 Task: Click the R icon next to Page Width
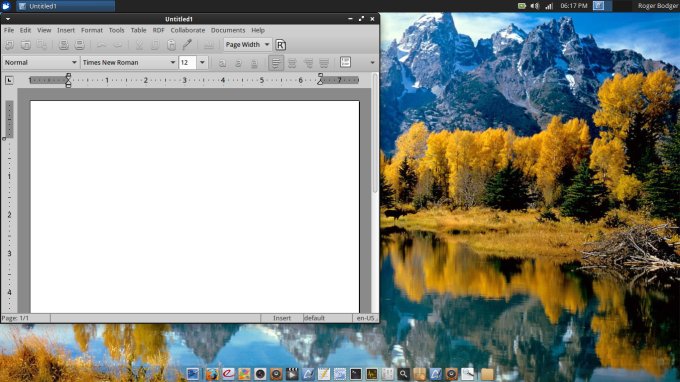pyautogui.click(x=281, y=45)
